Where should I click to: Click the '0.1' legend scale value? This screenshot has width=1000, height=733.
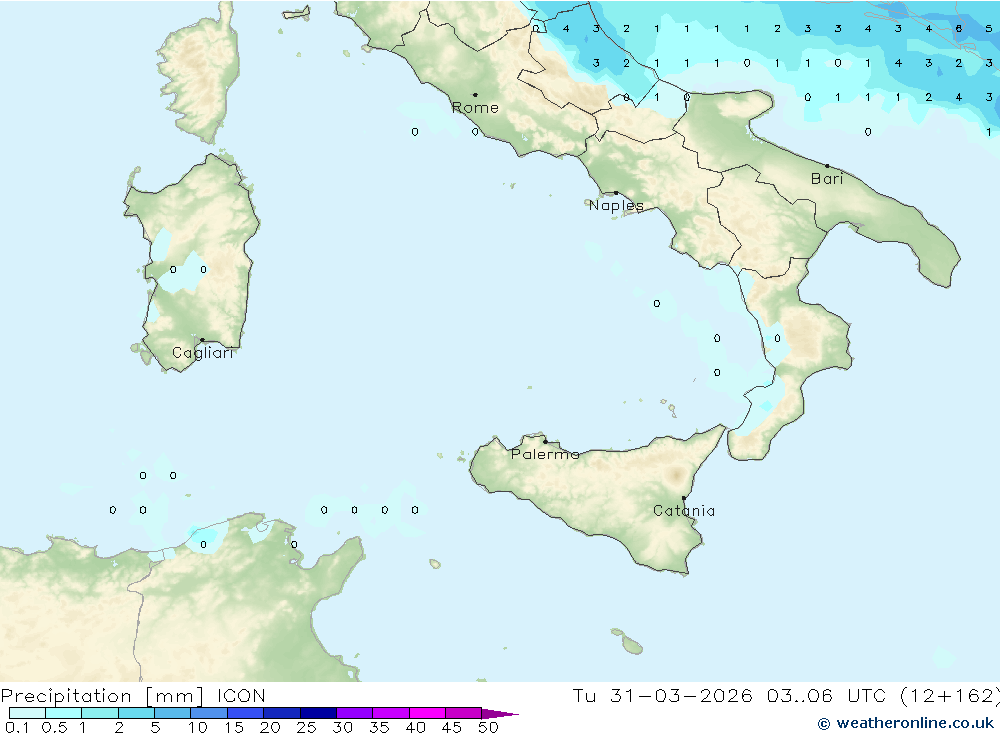coord(17,727)
